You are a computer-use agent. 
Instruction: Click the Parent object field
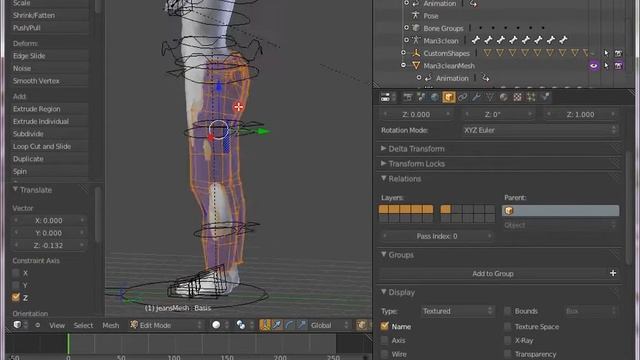[x=560, y=211]
